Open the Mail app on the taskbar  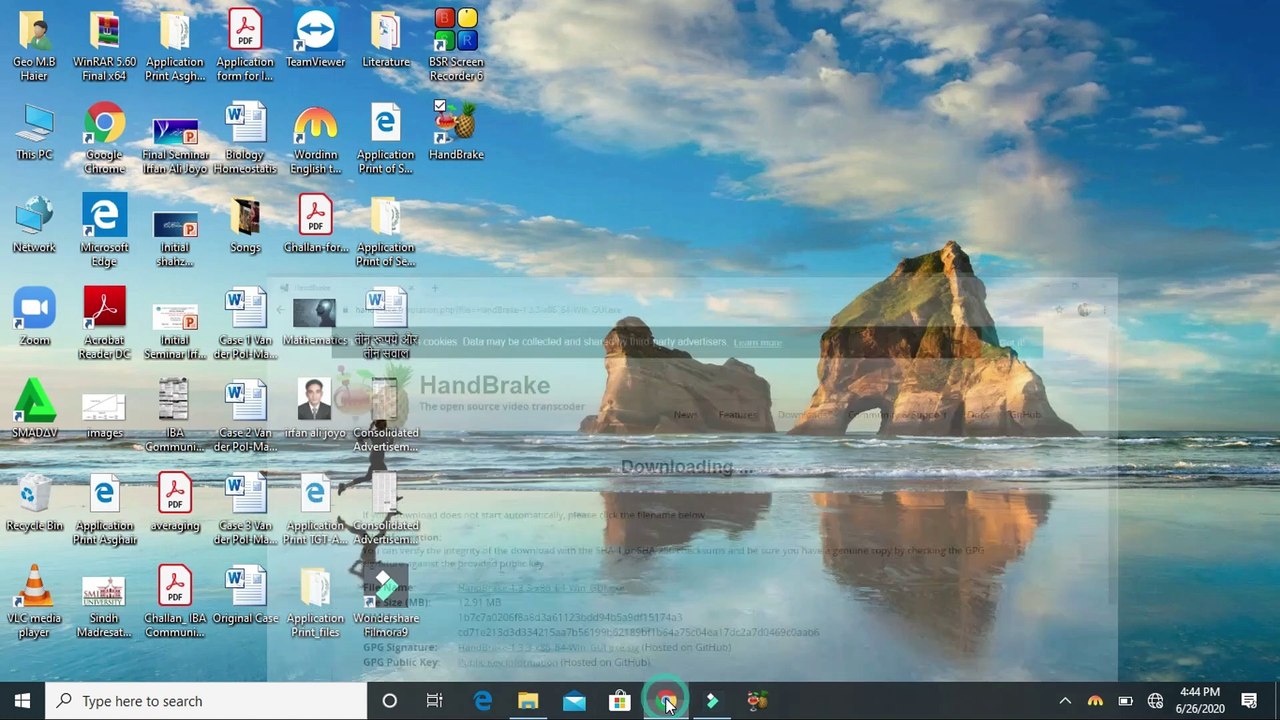point(574,701)
